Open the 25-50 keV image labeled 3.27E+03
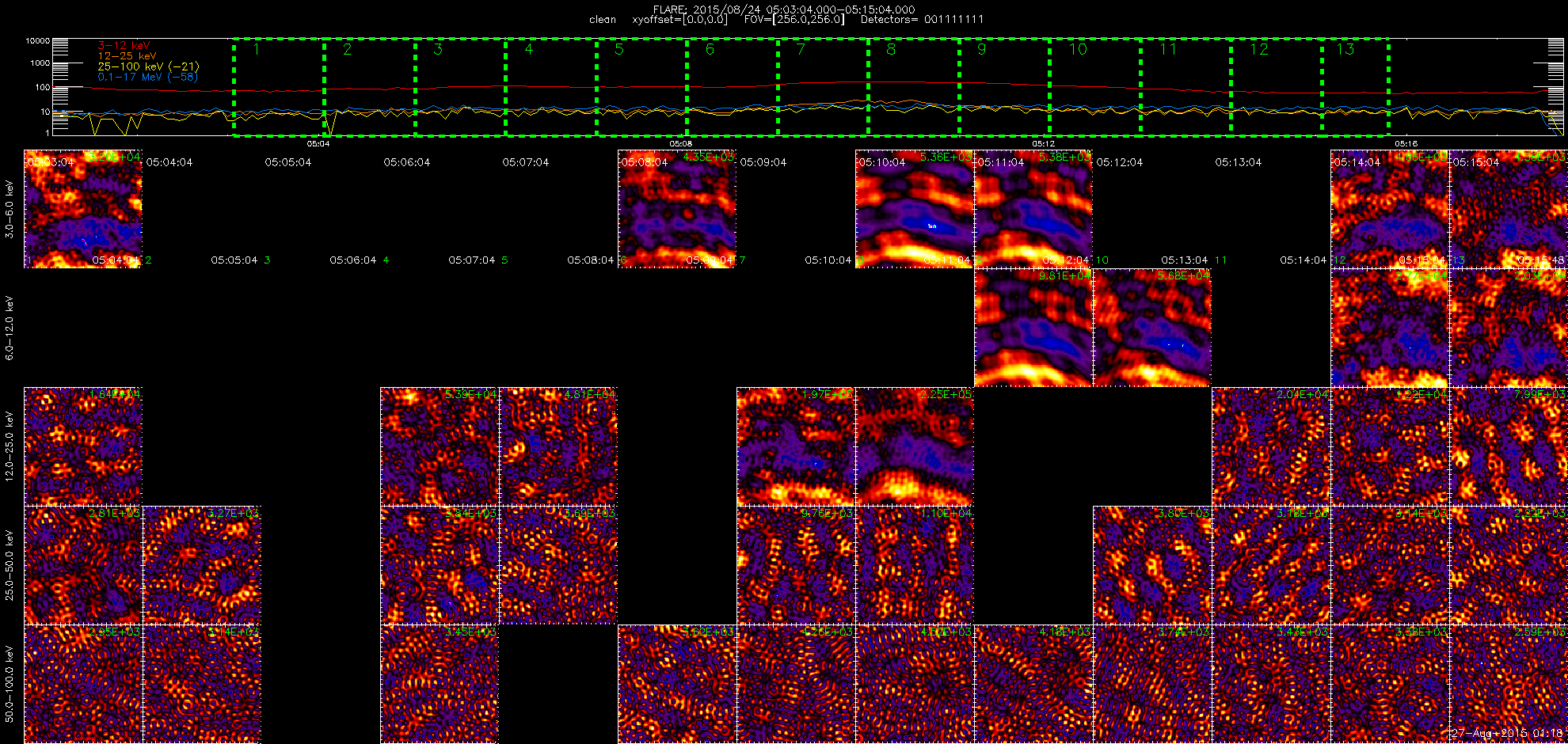The width and height of the screenshot is (1568, 744). 202,565
